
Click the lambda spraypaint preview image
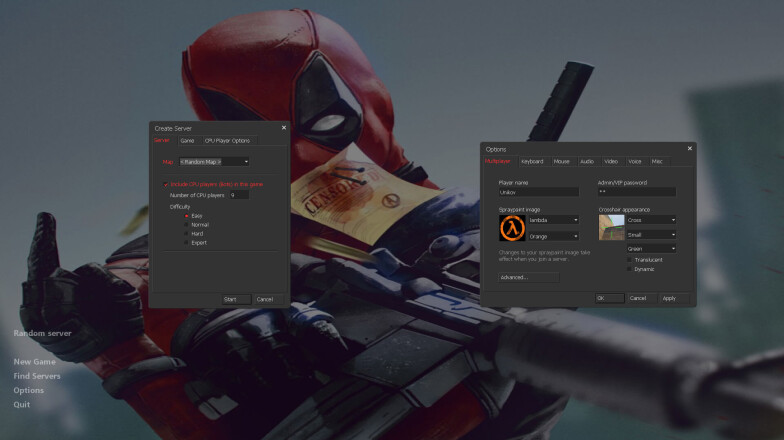[x=512, y=228]
